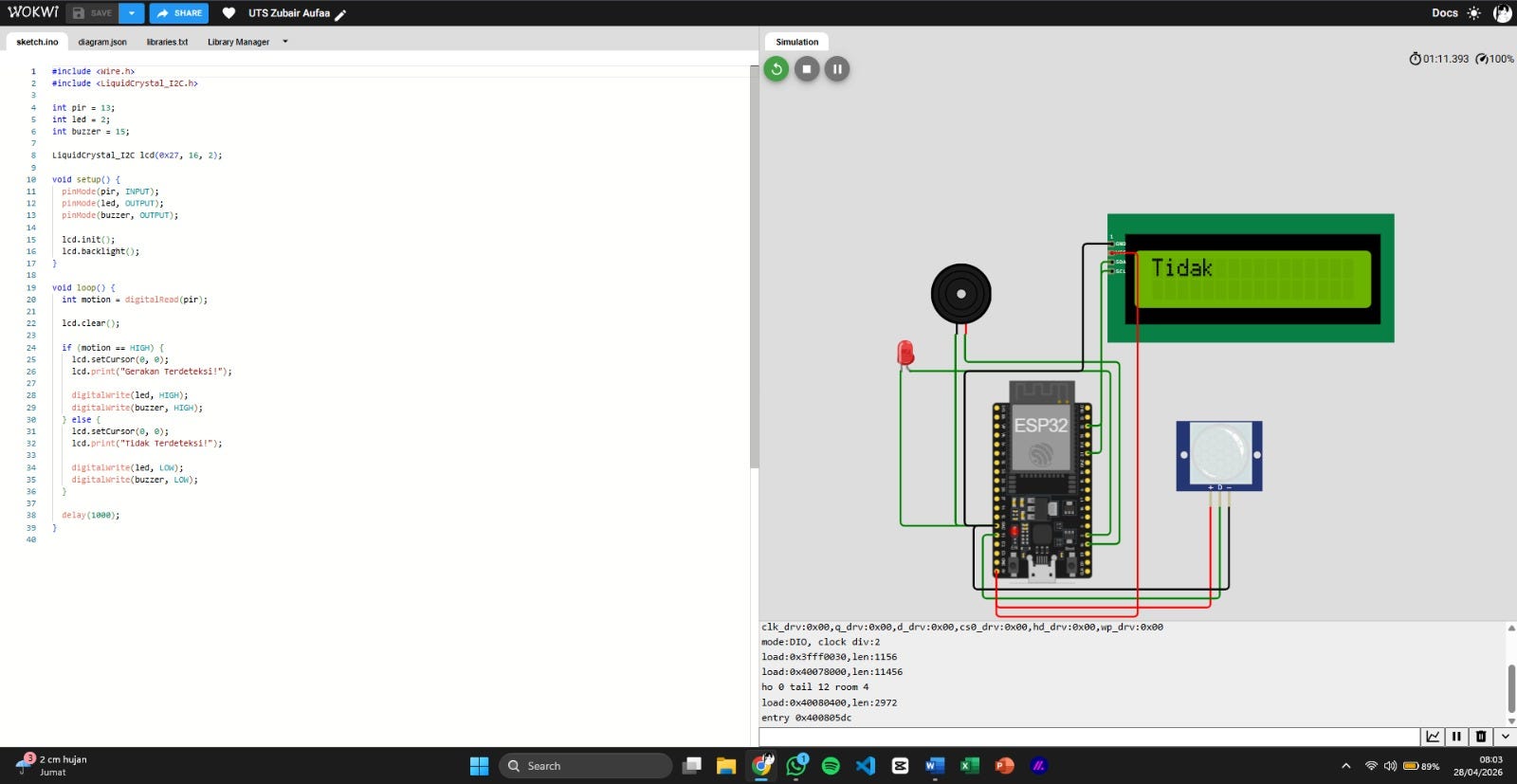This screenshot has width=1517, height=784.
Task: Open the volume control in tray
Action: click(x=1390, y=766)
